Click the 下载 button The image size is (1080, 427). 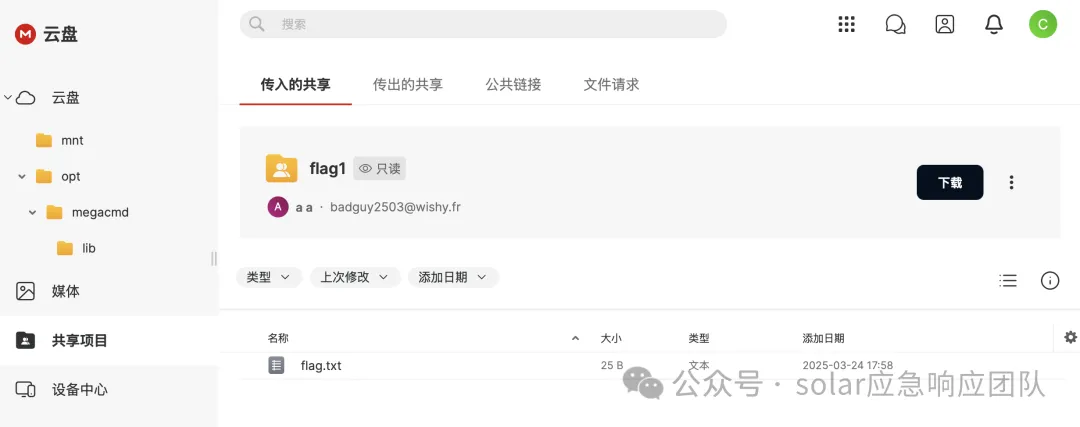click(x=950, y=183)
